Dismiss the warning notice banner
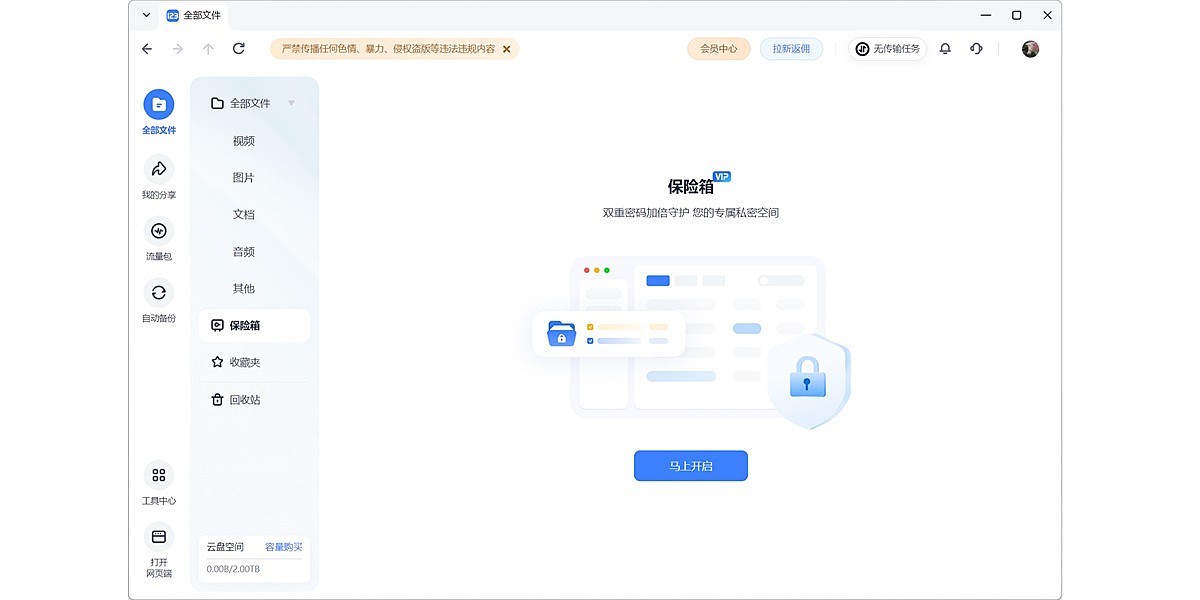The width and height of the screenshot is (1200, 600). coord(506,48)
